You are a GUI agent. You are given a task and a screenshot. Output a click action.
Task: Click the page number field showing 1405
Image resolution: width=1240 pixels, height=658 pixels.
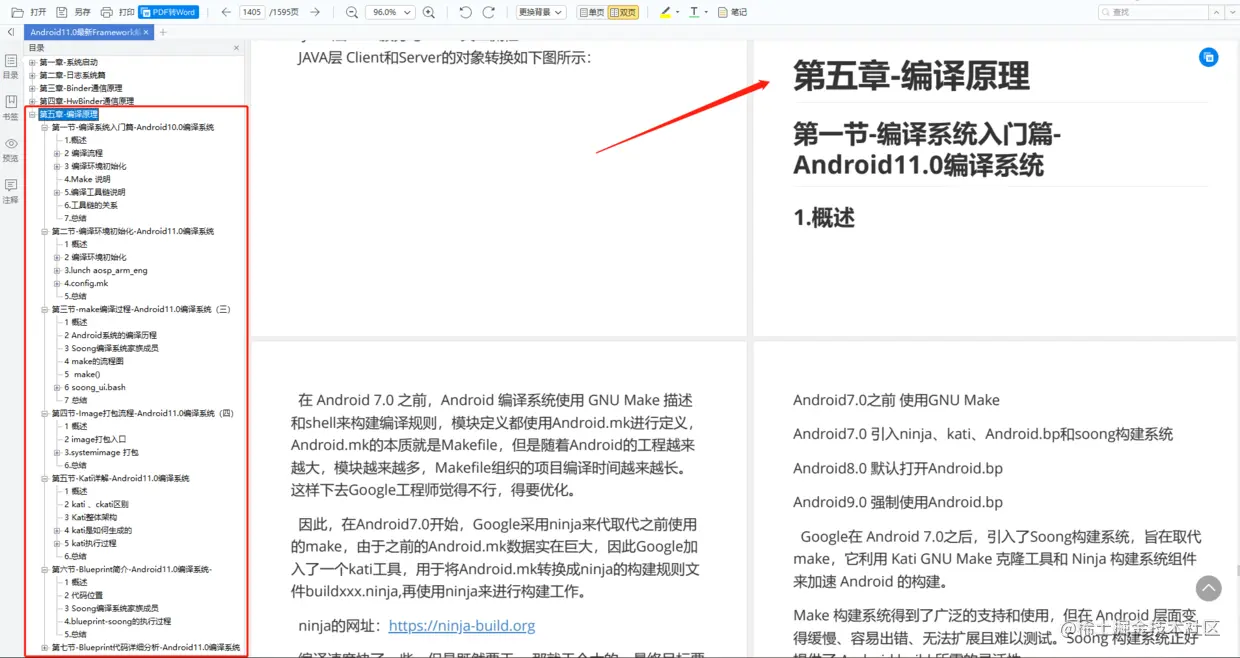click(253, 12)
